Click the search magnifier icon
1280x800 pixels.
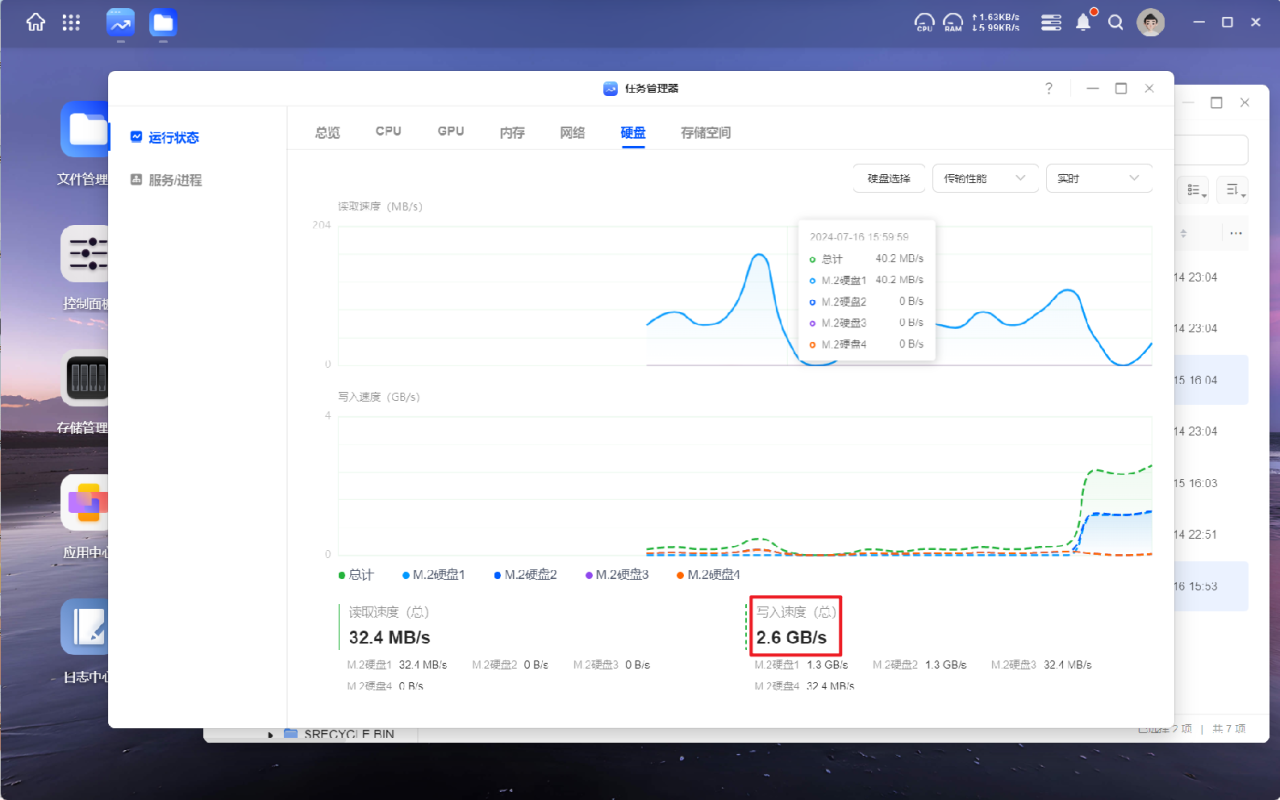(x=1116, y=22)
